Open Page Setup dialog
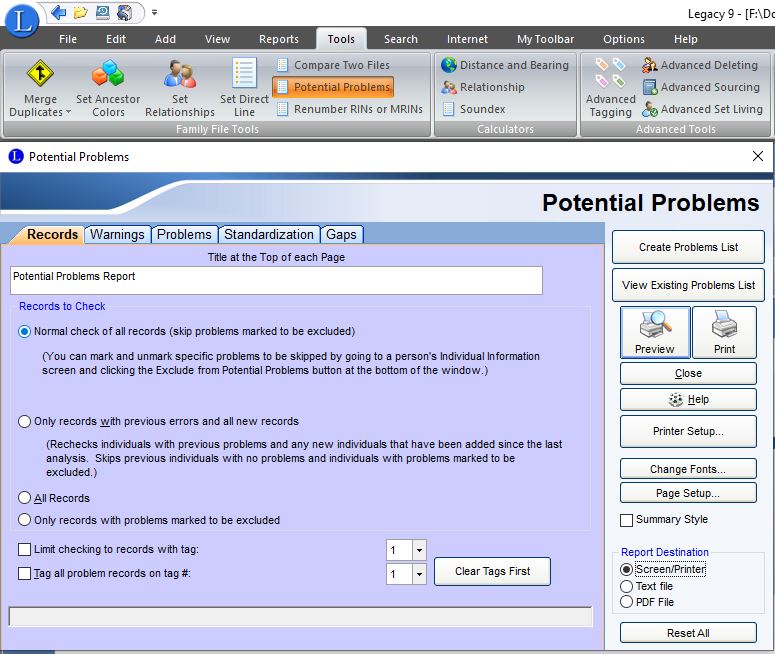775x654 pixels. [688, 493]
